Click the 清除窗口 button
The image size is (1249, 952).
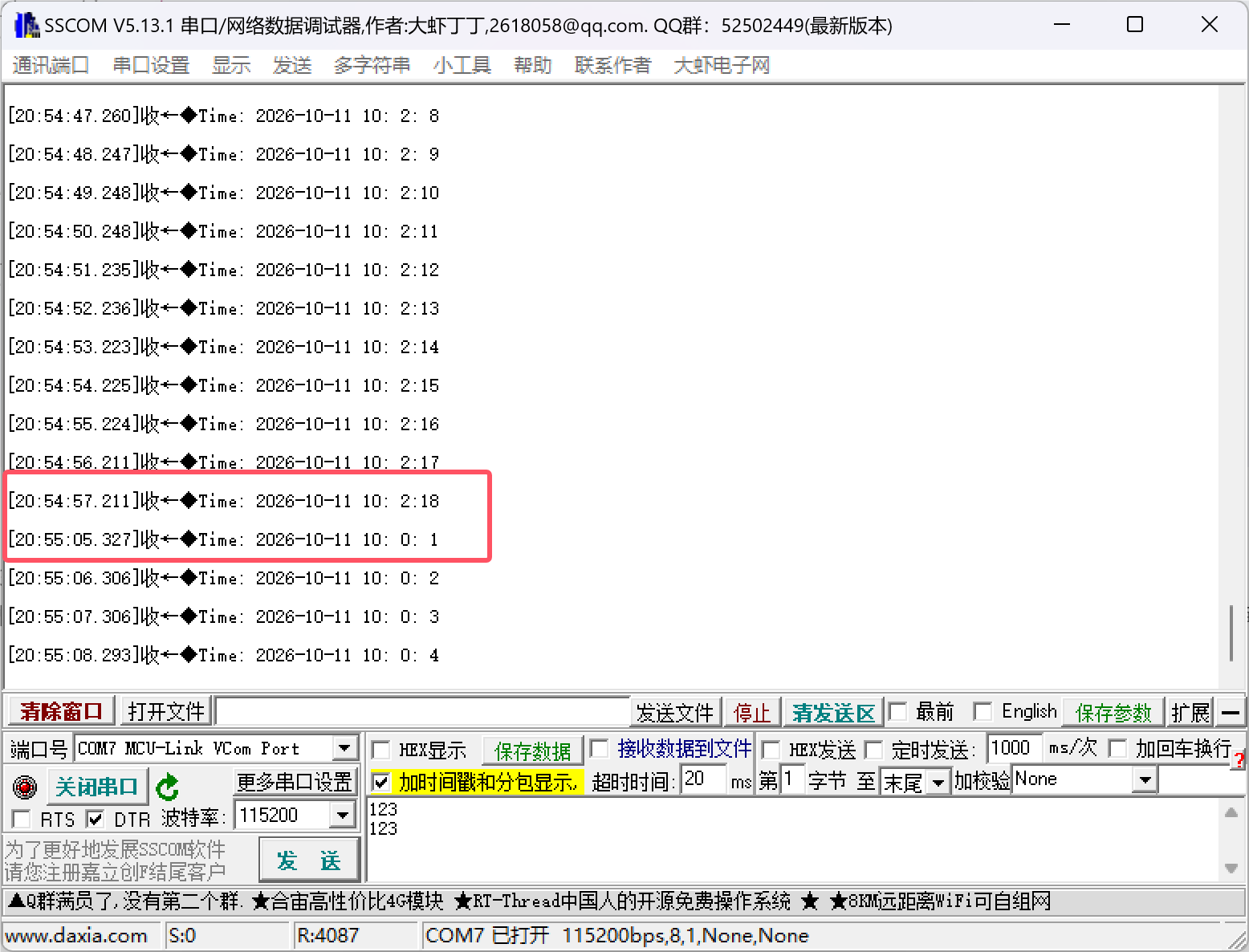61,711
